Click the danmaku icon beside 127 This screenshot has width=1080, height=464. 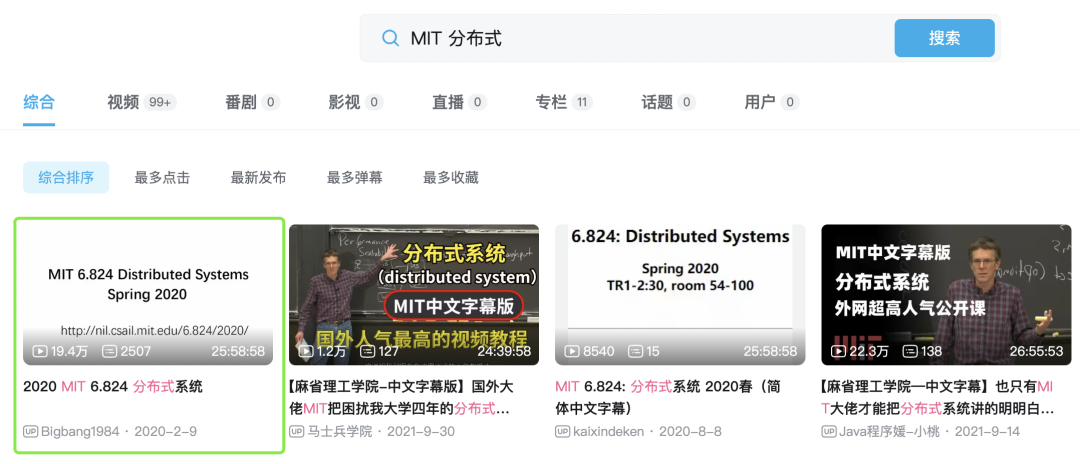(368, 351)
